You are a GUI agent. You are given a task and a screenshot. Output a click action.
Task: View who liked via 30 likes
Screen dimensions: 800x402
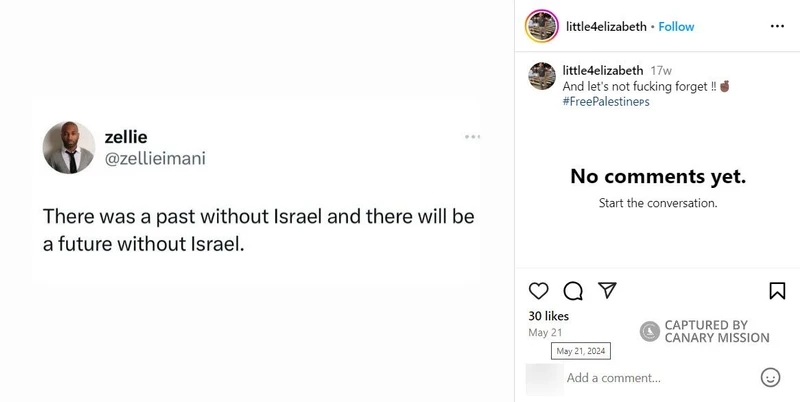[549, 316]
